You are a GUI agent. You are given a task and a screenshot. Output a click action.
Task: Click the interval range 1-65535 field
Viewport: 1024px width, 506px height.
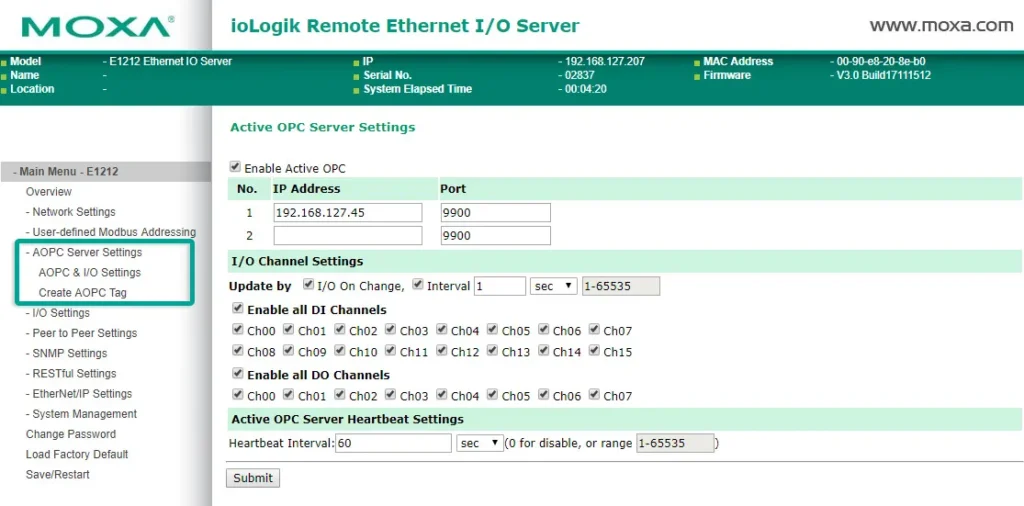tap(621, 286)
